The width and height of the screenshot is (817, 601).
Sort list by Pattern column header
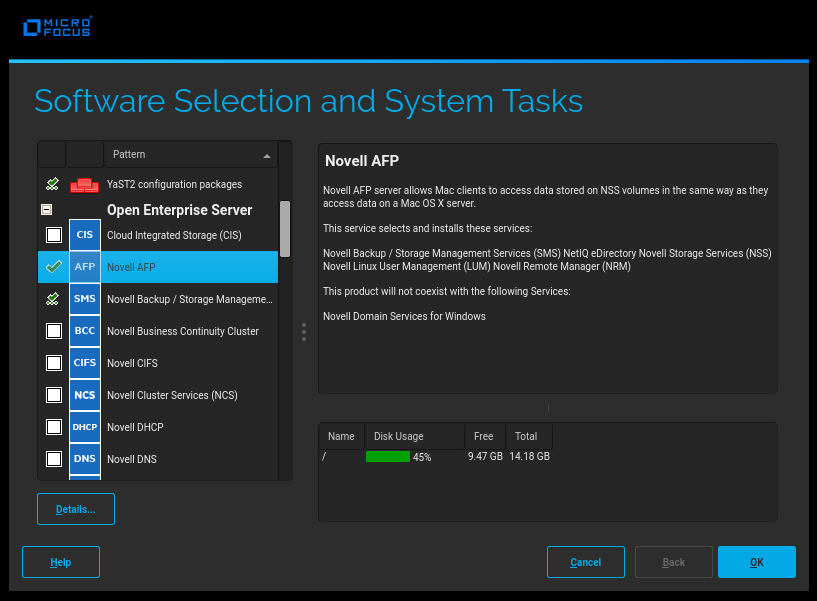pos(190,155)
